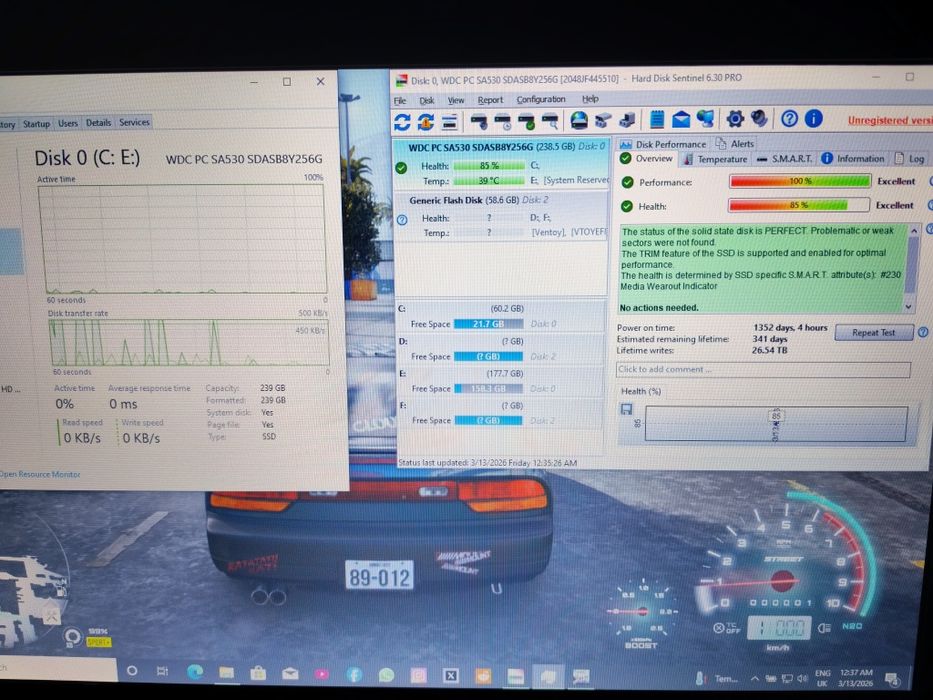Switch to the Log tab
This screenshot has height=700, width=933.
click(x=910, y=158)
